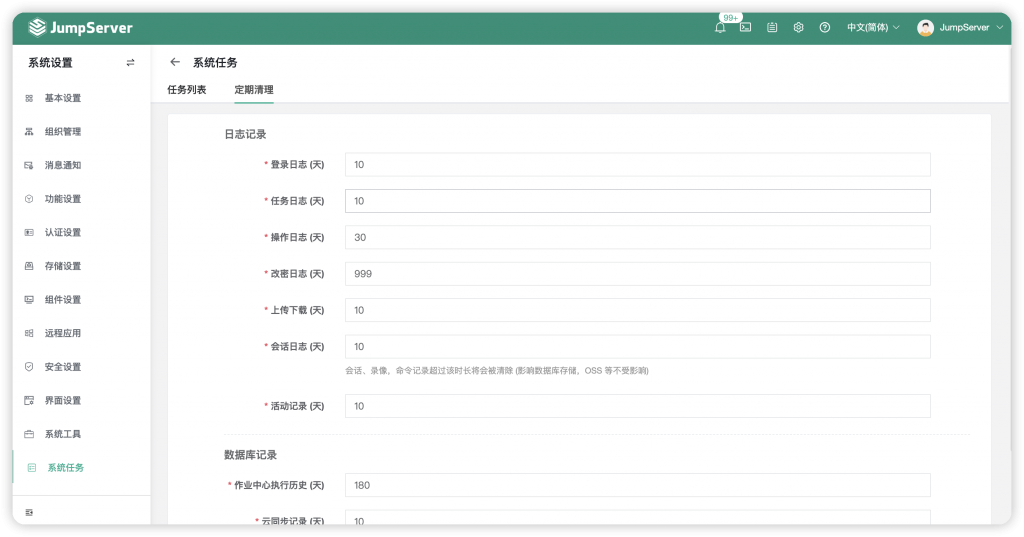Screen dimensions: 1024x537
Task: Click the 操作日志 (天) input field
Action: (x=637, y=237)
